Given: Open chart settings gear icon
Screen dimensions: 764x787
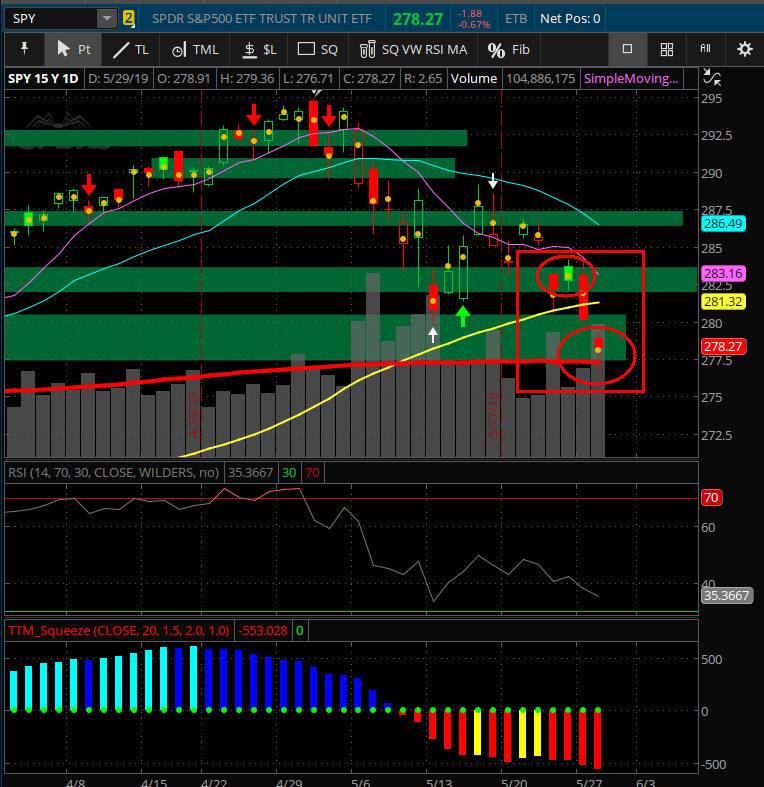Looking at the screenshot, I should pyautogui.click(x=744, y=49).
